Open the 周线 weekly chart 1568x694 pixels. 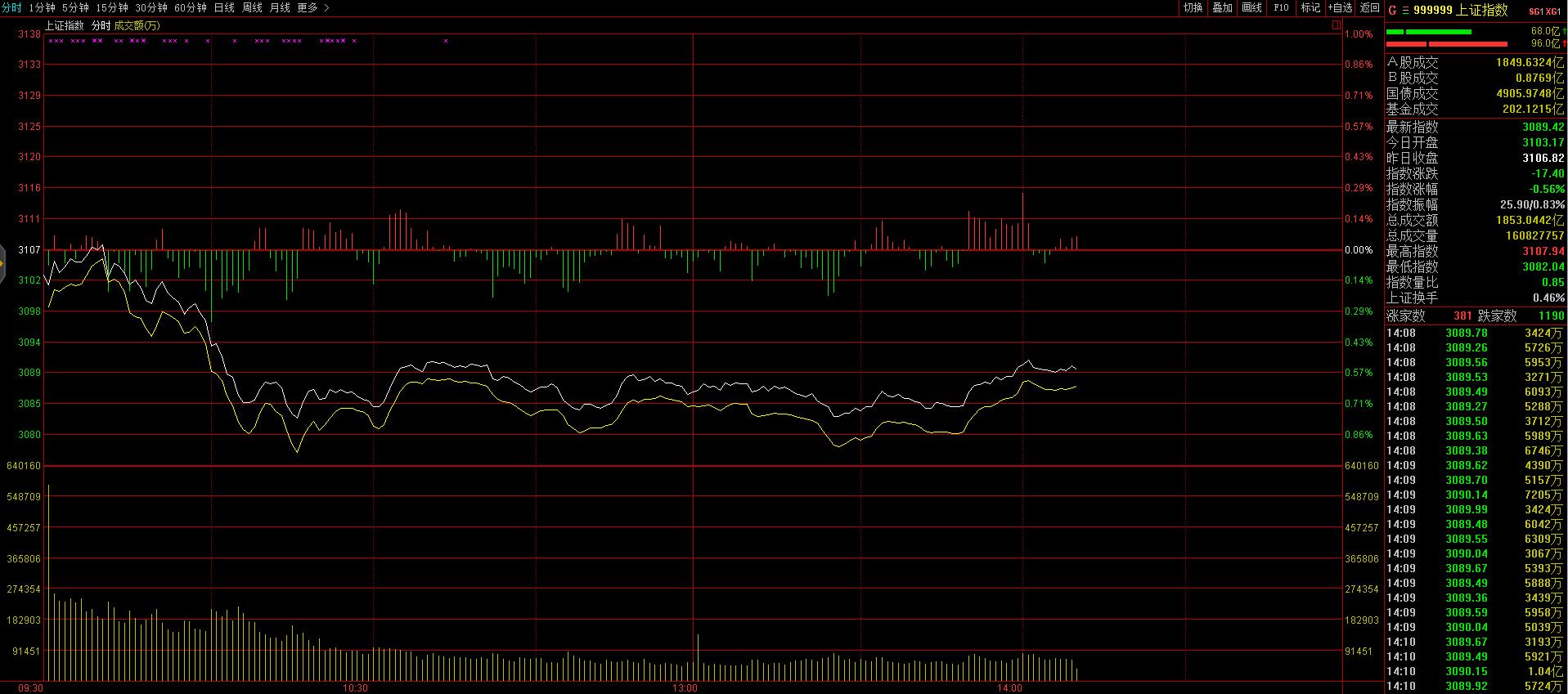pos(252,7)
